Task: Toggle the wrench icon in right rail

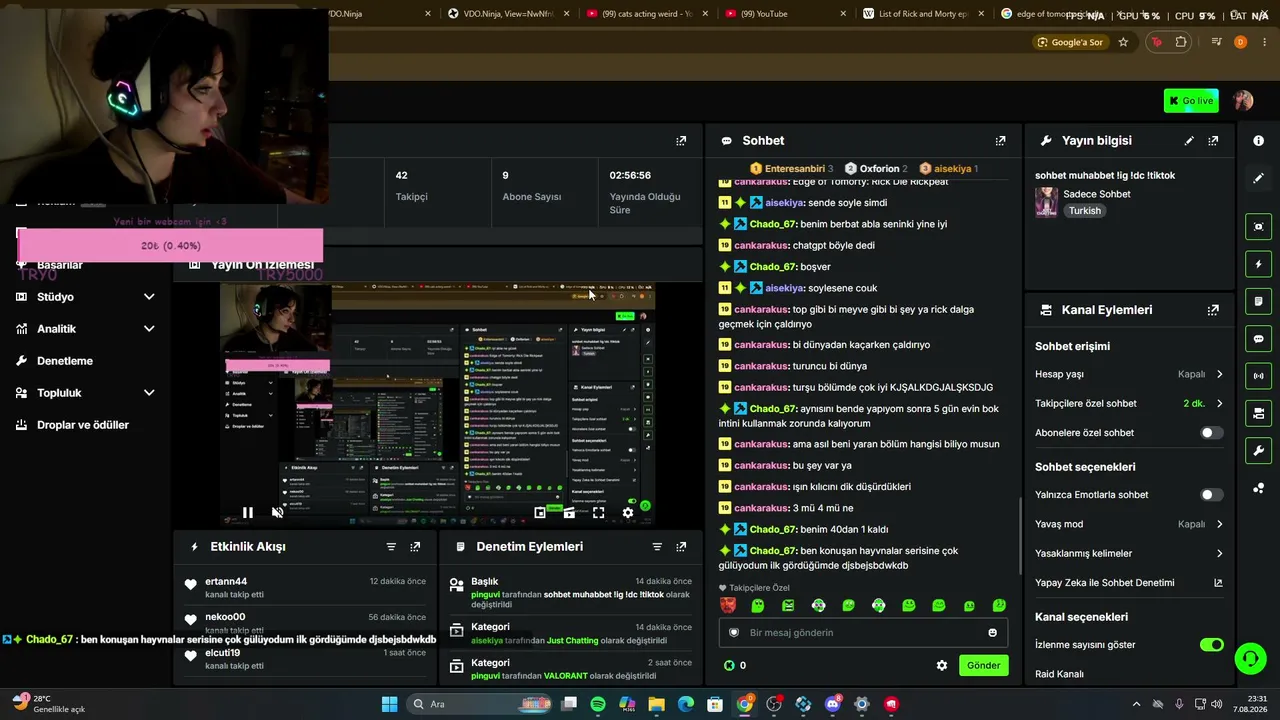Action: point(1258,451)
